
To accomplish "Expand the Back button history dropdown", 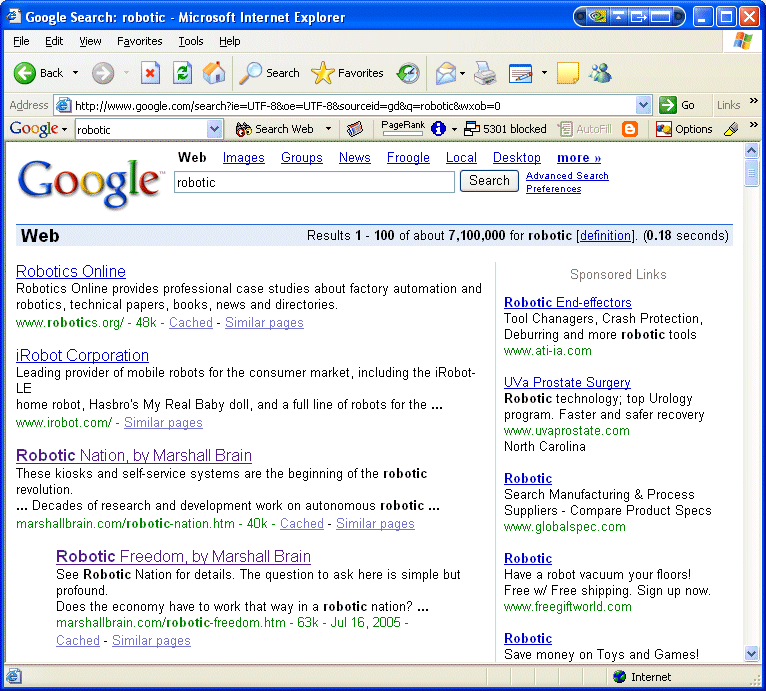I will pos(75,73).
